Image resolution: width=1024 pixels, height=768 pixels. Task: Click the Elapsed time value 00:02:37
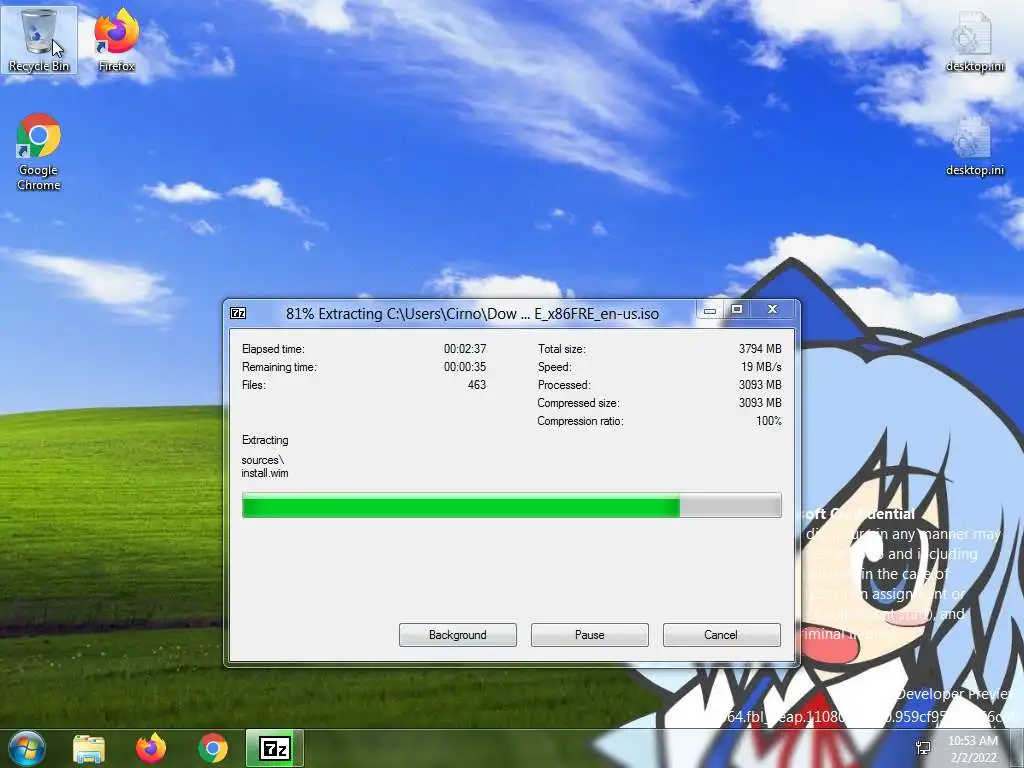point(465,349)
